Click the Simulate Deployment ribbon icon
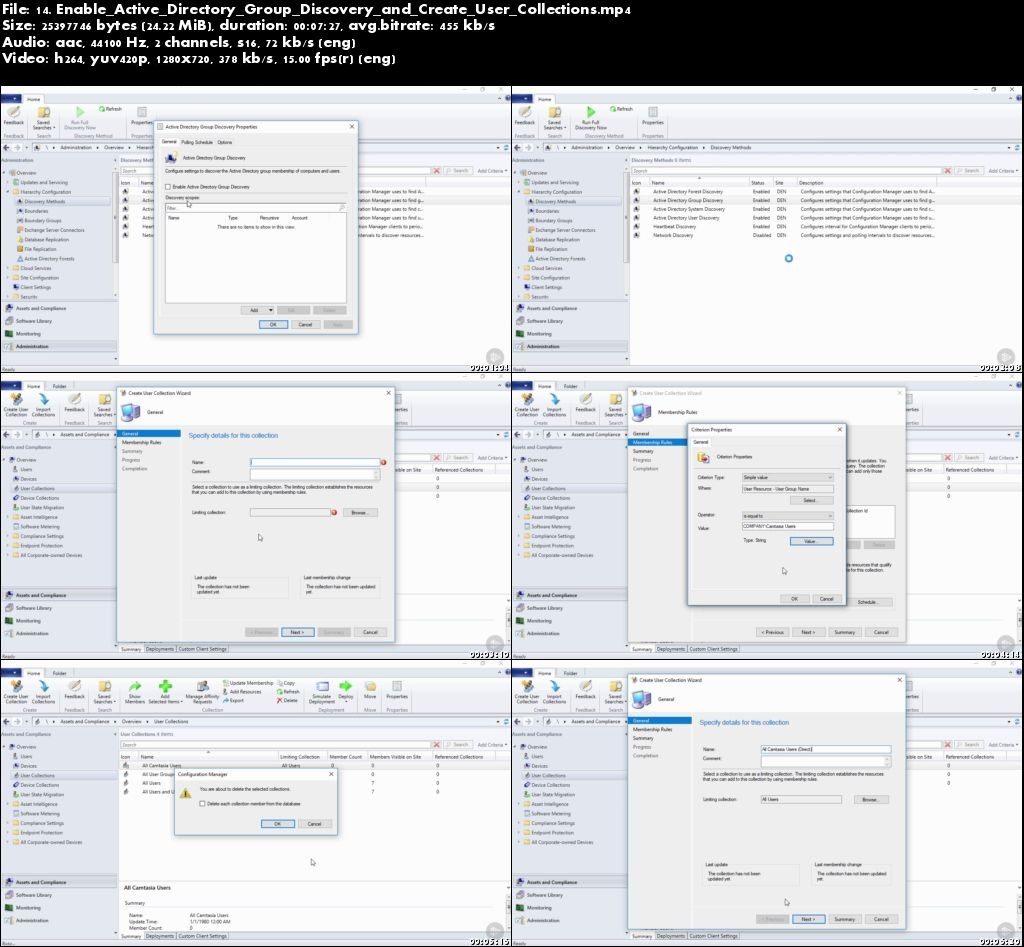 (322, 686)
